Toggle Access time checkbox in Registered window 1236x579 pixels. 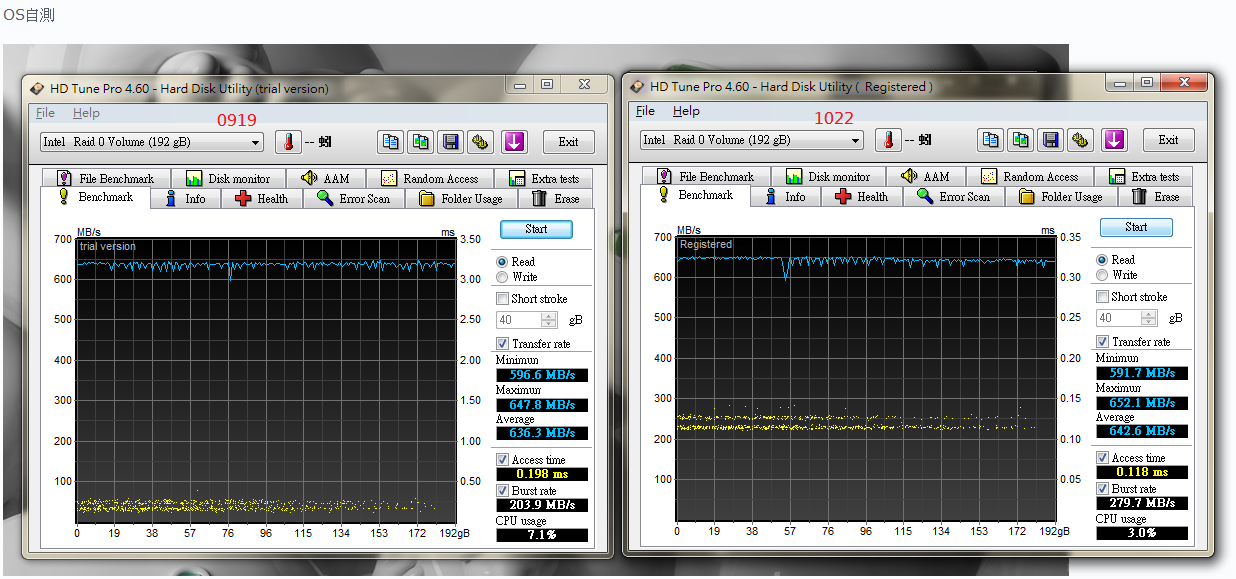(1103, 458)
